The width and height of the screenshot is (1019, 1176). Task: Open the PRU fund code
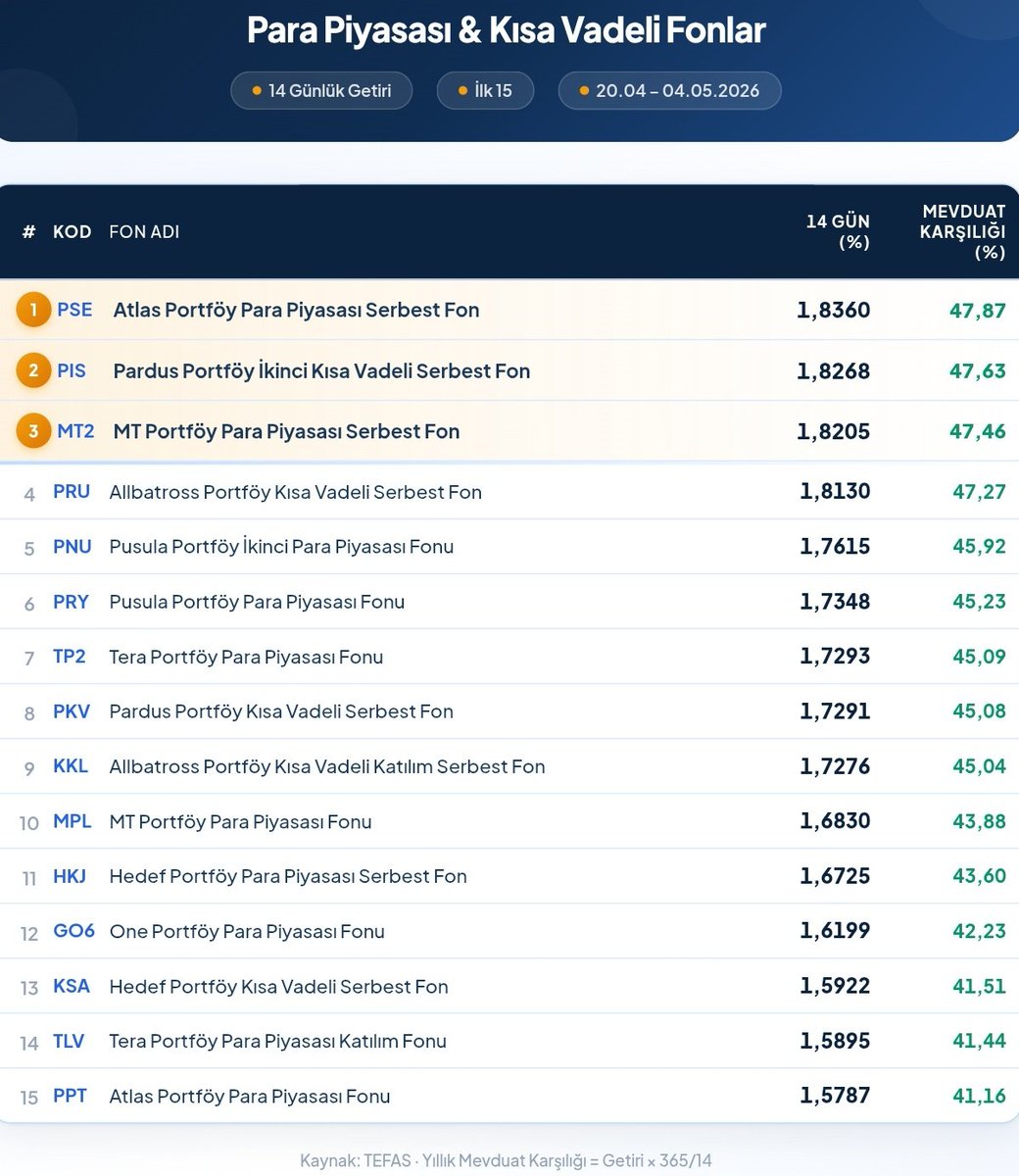(x=72, y=492)
